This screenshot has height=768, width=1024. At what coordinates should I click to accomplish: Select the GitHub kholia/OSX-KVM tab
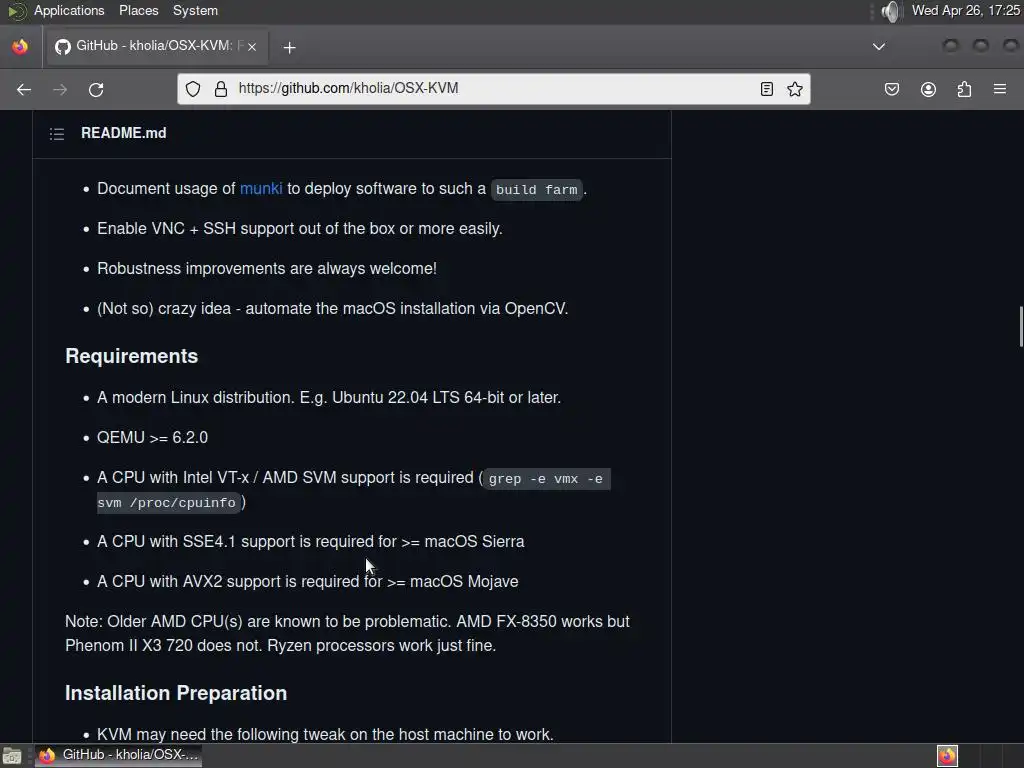pos(155,46)
